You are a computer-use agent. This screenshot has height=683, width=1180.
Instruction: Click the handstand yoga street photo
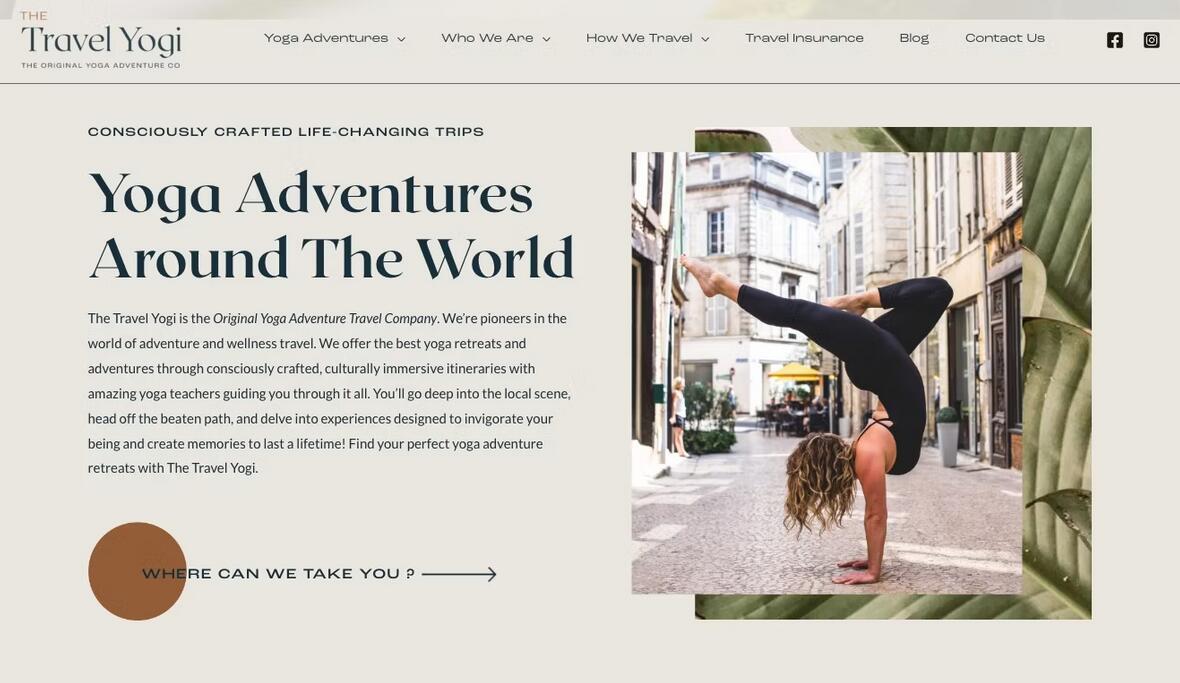pos(826,373)
